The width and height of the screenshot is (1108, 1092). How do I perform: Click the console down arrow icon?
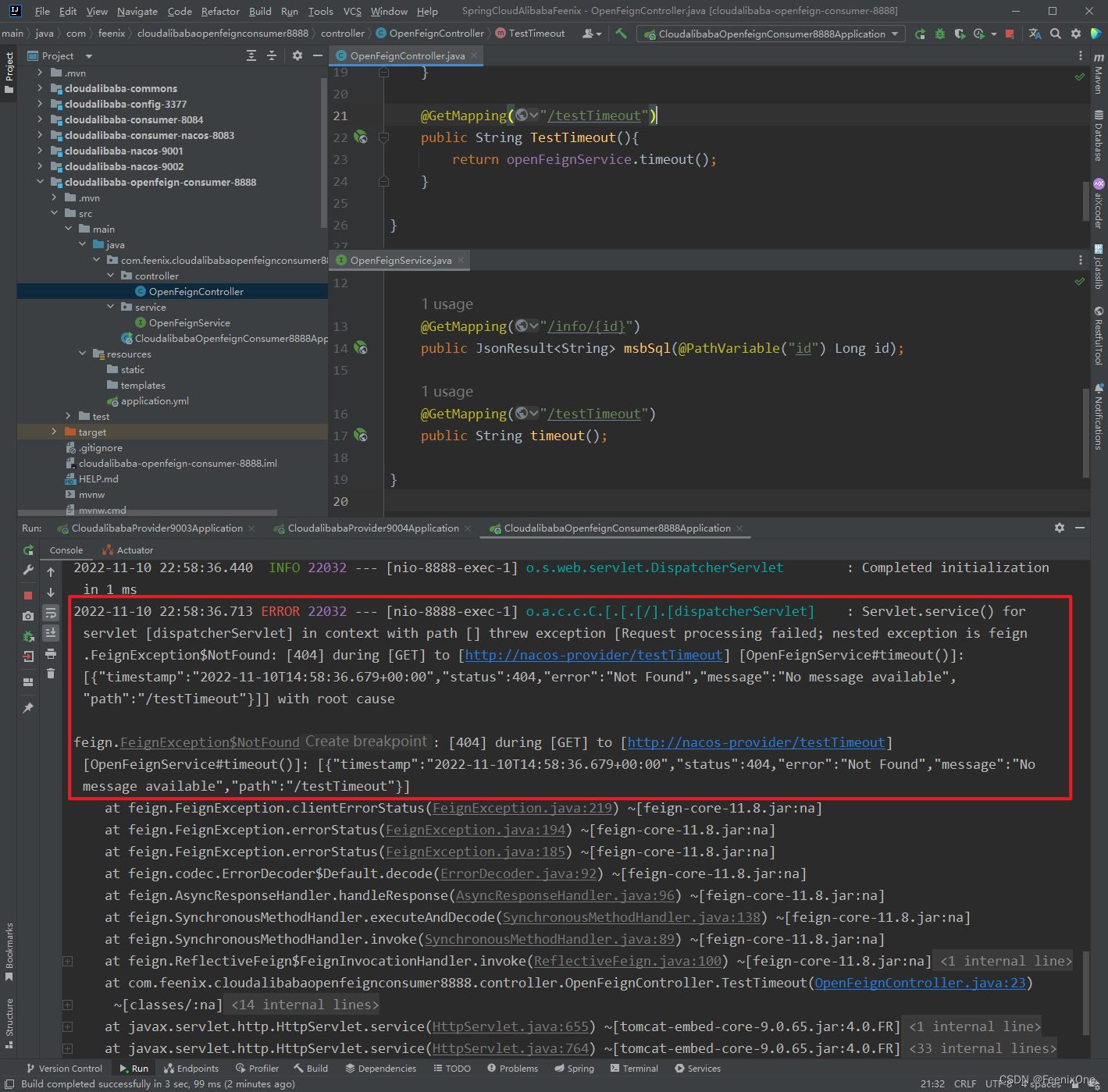(x=51, y=592)
